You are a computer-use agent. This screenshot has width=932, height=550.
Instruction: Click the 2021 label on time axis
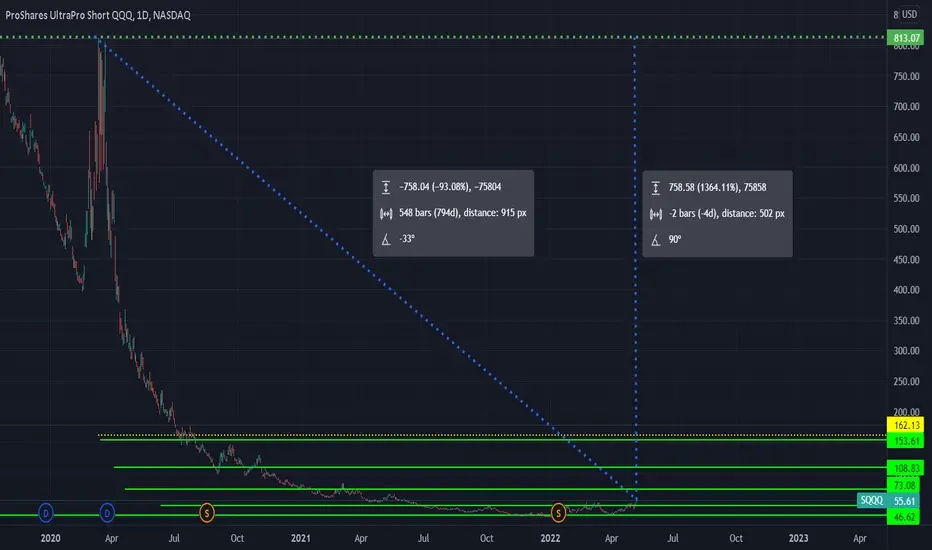[301, 538]
